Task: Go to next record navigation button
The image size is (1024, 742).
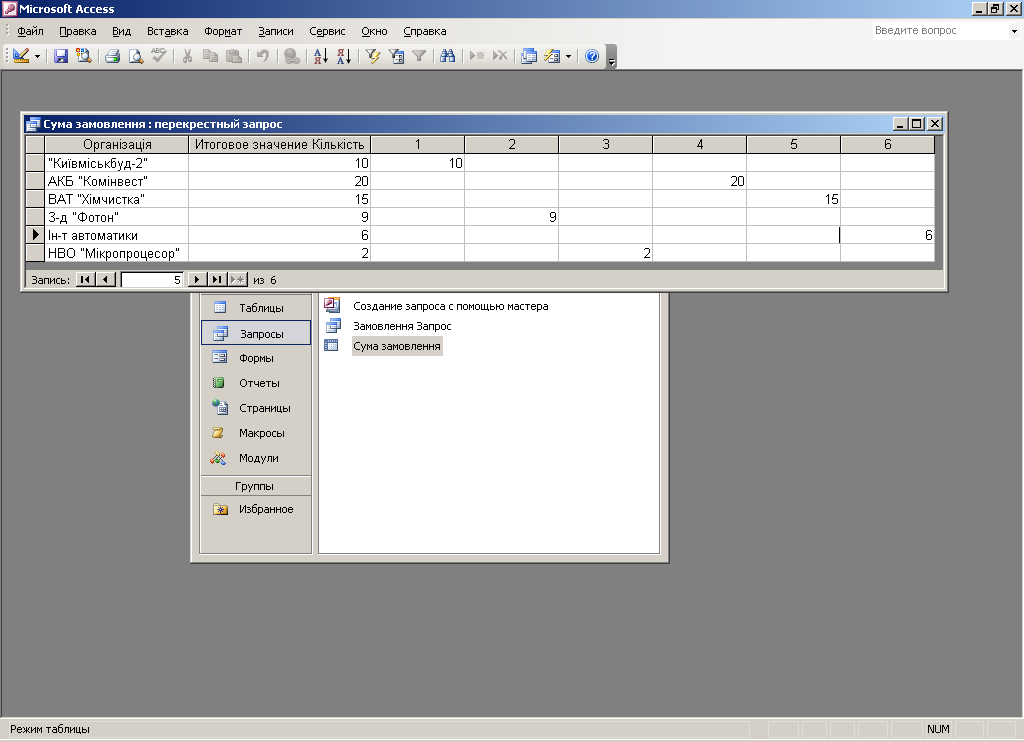Action: [197, 280]
